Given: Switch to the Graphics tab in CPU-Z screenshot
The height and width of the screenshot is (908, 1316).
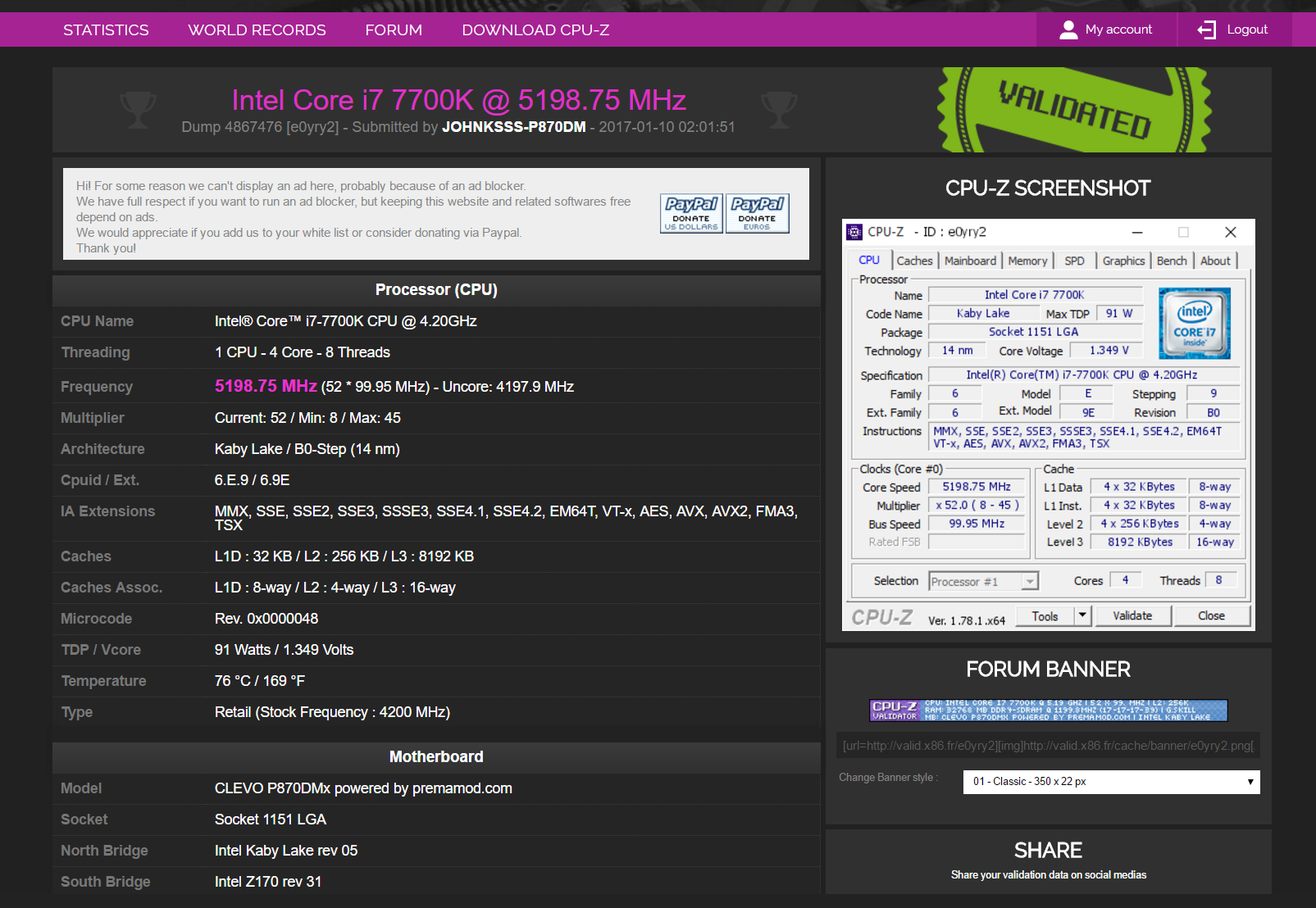Looking at the screenshot, I should pyautogui.click(x=1123, y=261).
